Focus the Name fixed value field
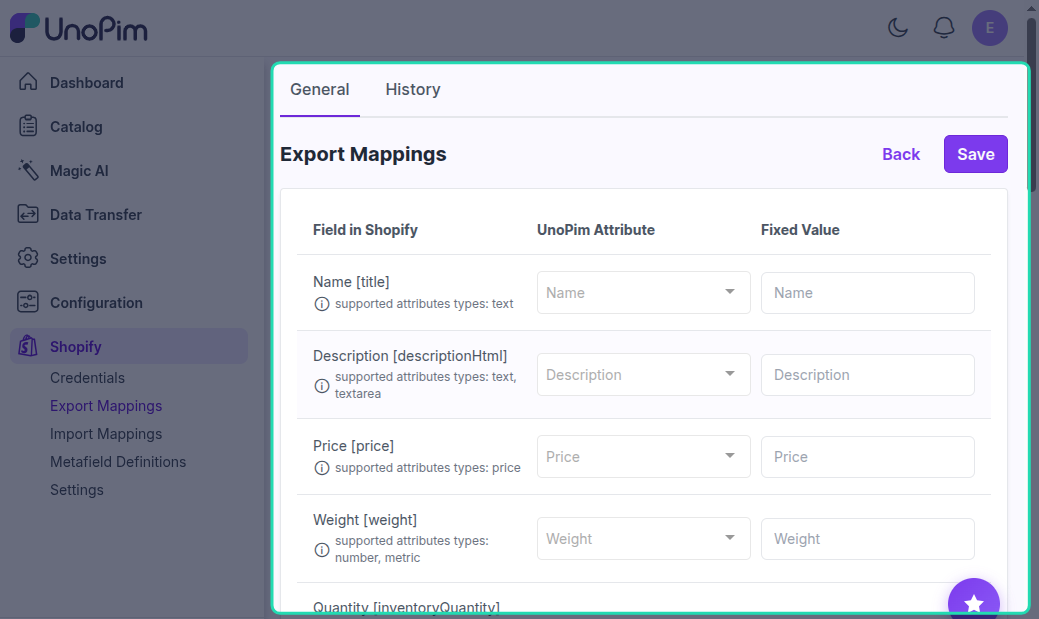Screen dimensions: 1039x619 [x=867, y=293]
